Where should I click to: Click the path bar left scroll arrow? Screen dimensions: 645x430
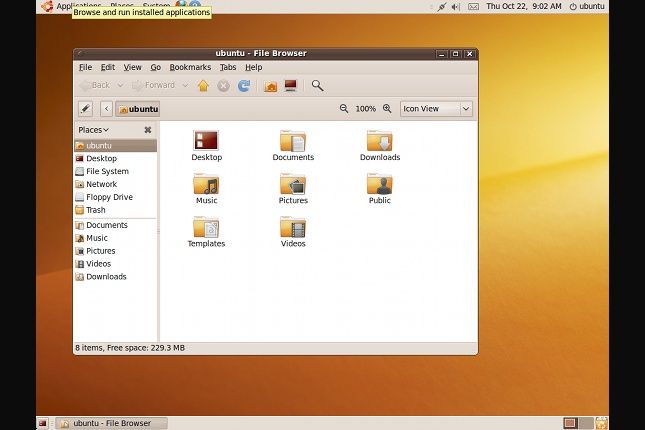point(107,109)
